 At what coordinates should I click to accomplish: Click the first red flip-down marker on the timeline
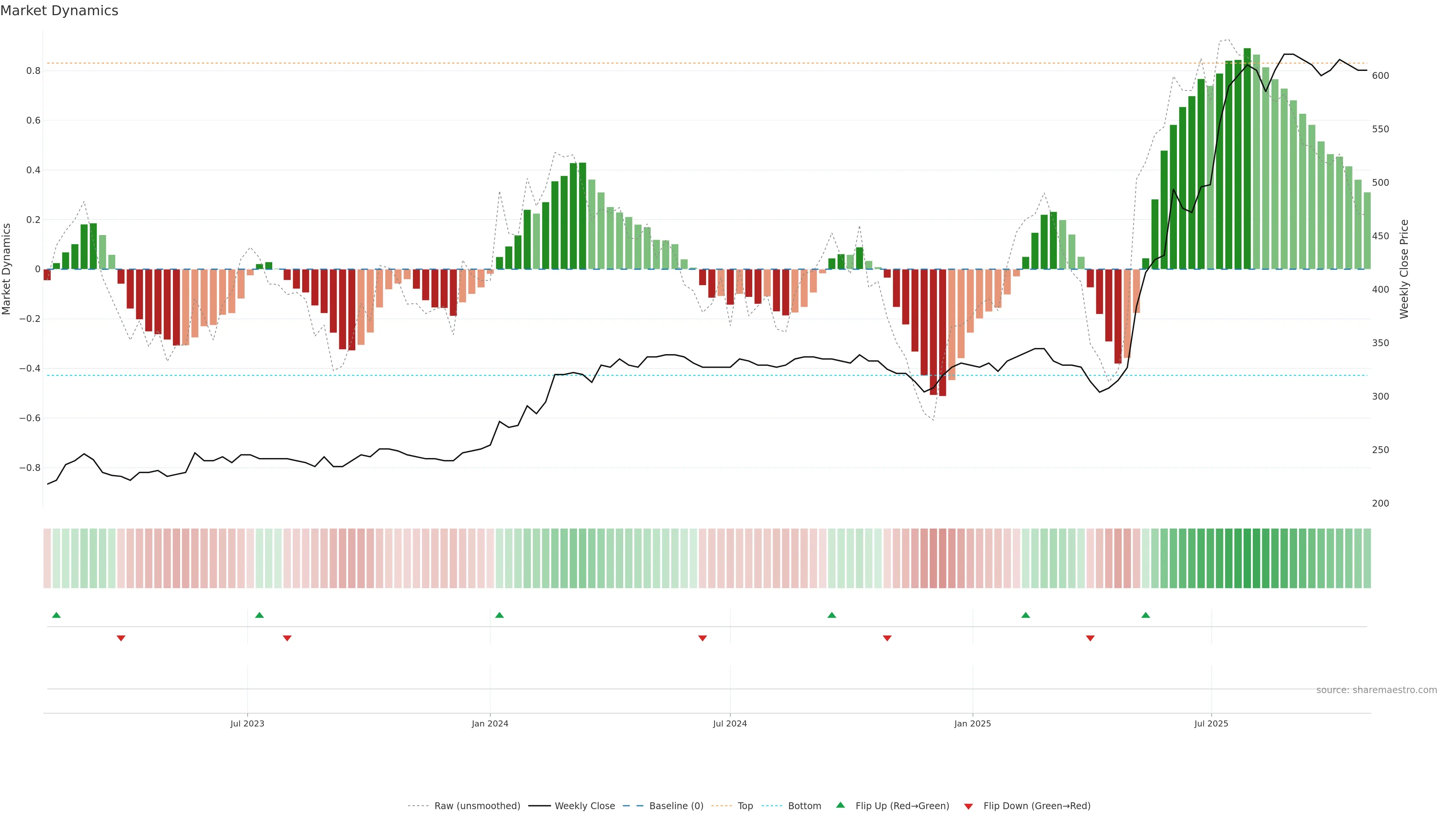(121, 638)
